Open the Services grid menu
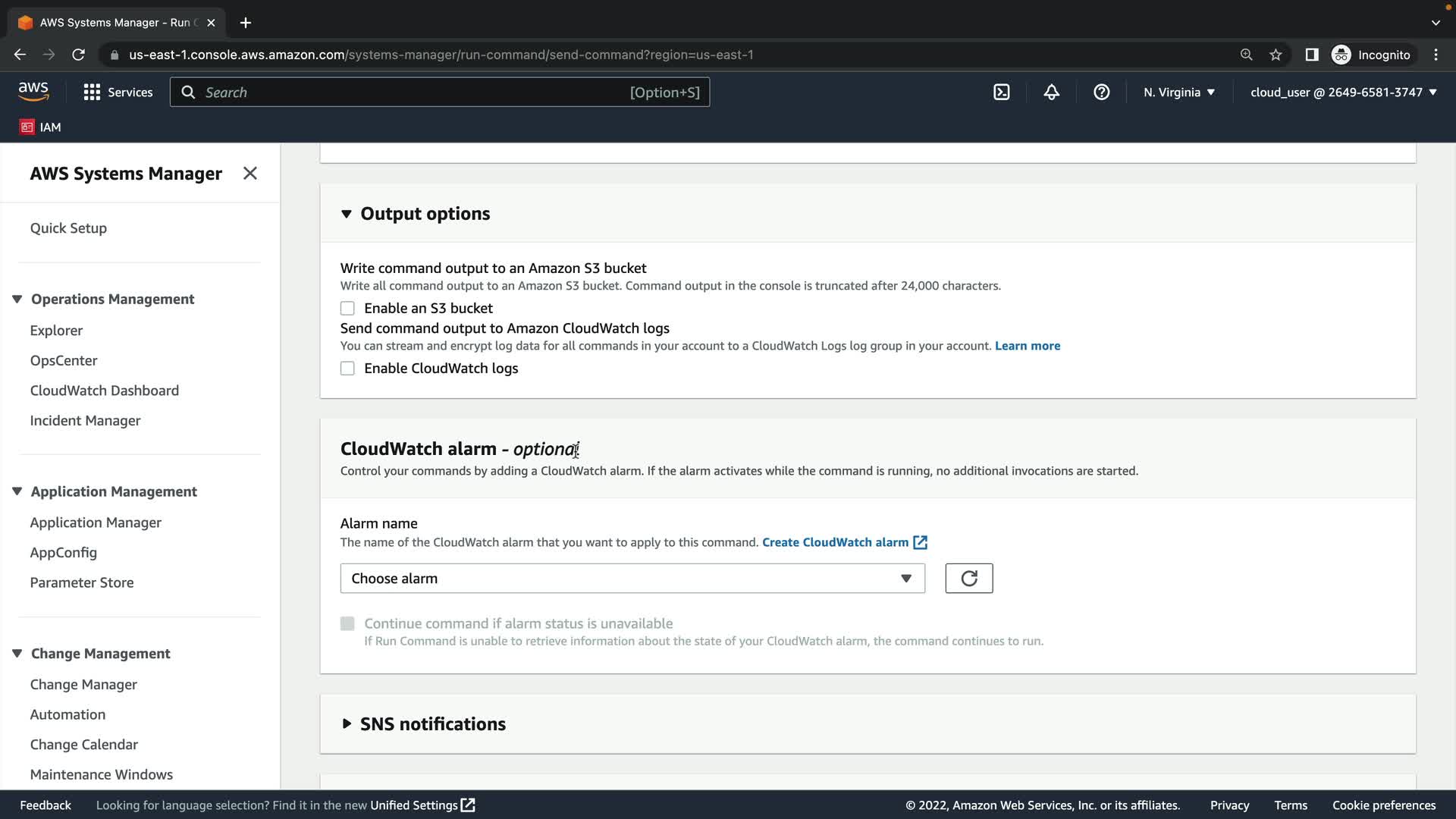Viewport: 1456px width, 819px height. 118,93
